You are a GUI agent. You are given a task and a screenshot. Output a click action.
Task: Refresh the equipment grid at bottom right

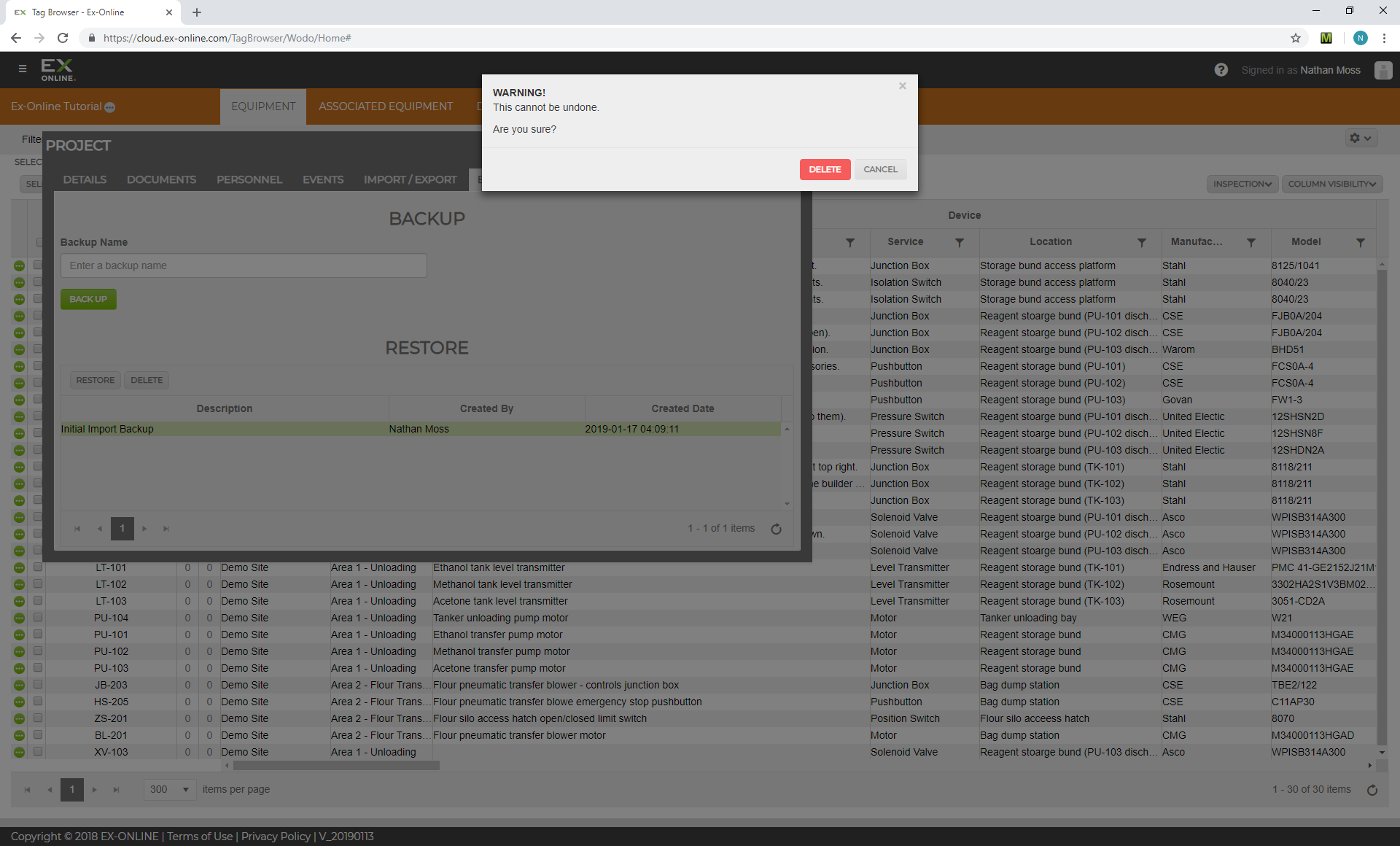coord(1372,790)
